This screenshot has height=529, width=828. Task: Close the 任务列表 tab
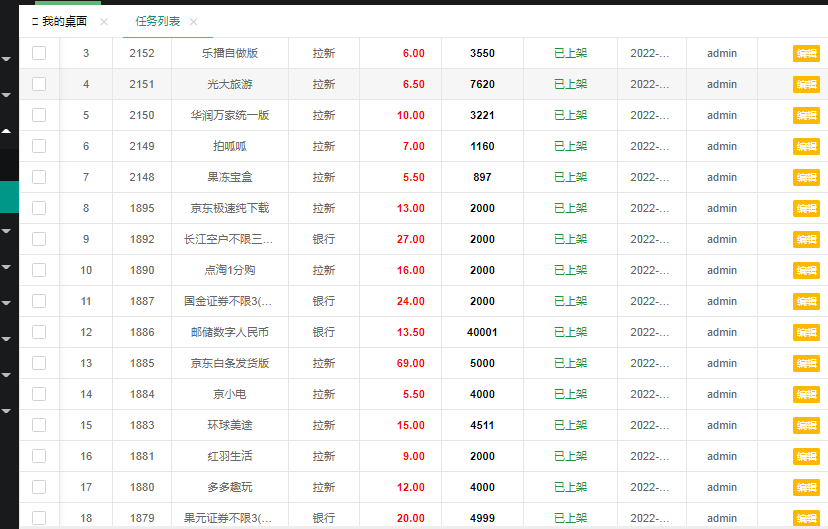[x=193, y=22]
